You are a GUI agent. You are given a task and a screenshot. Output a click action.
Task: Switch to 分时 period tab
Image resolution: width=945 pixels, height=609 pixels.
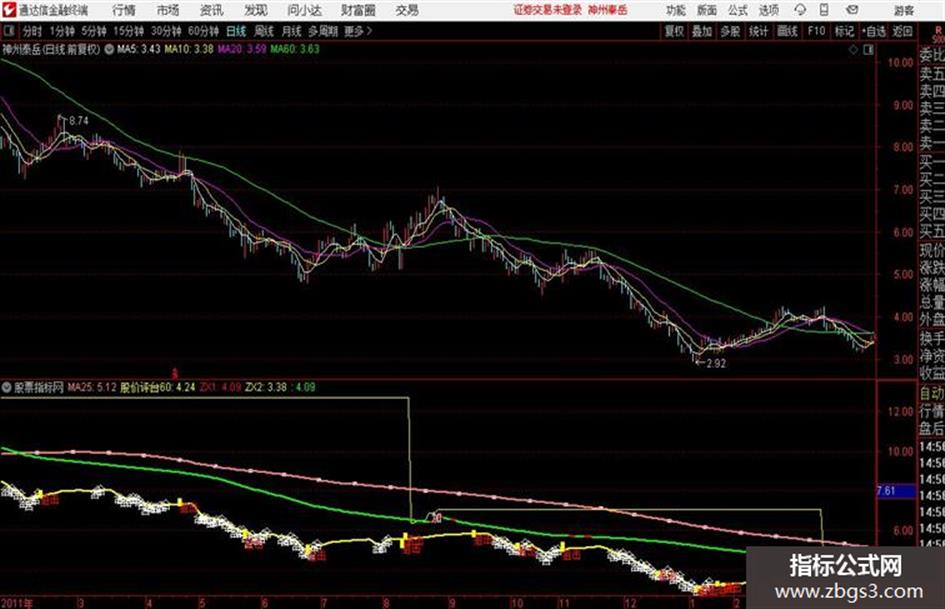32,31
